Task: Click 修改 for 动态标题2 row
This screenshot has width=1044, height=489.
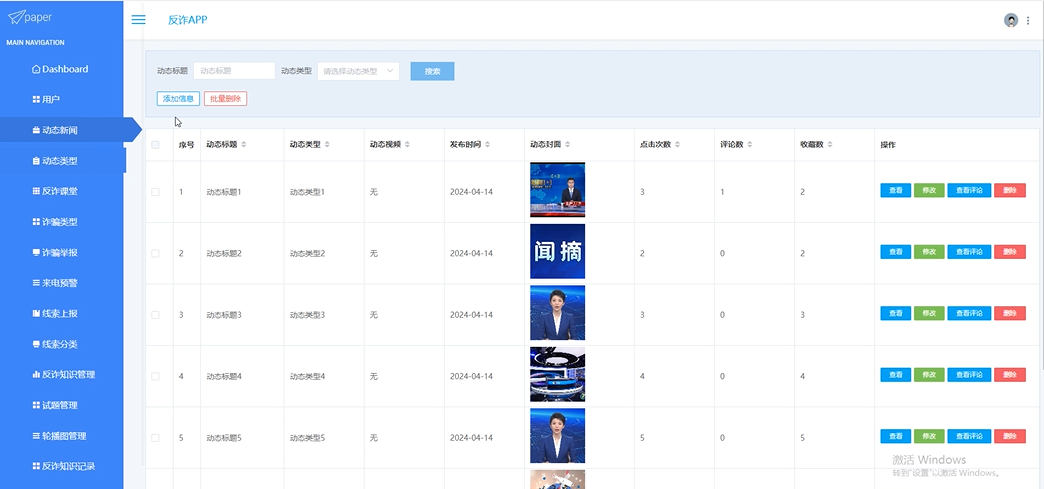Action: [929, 252]
